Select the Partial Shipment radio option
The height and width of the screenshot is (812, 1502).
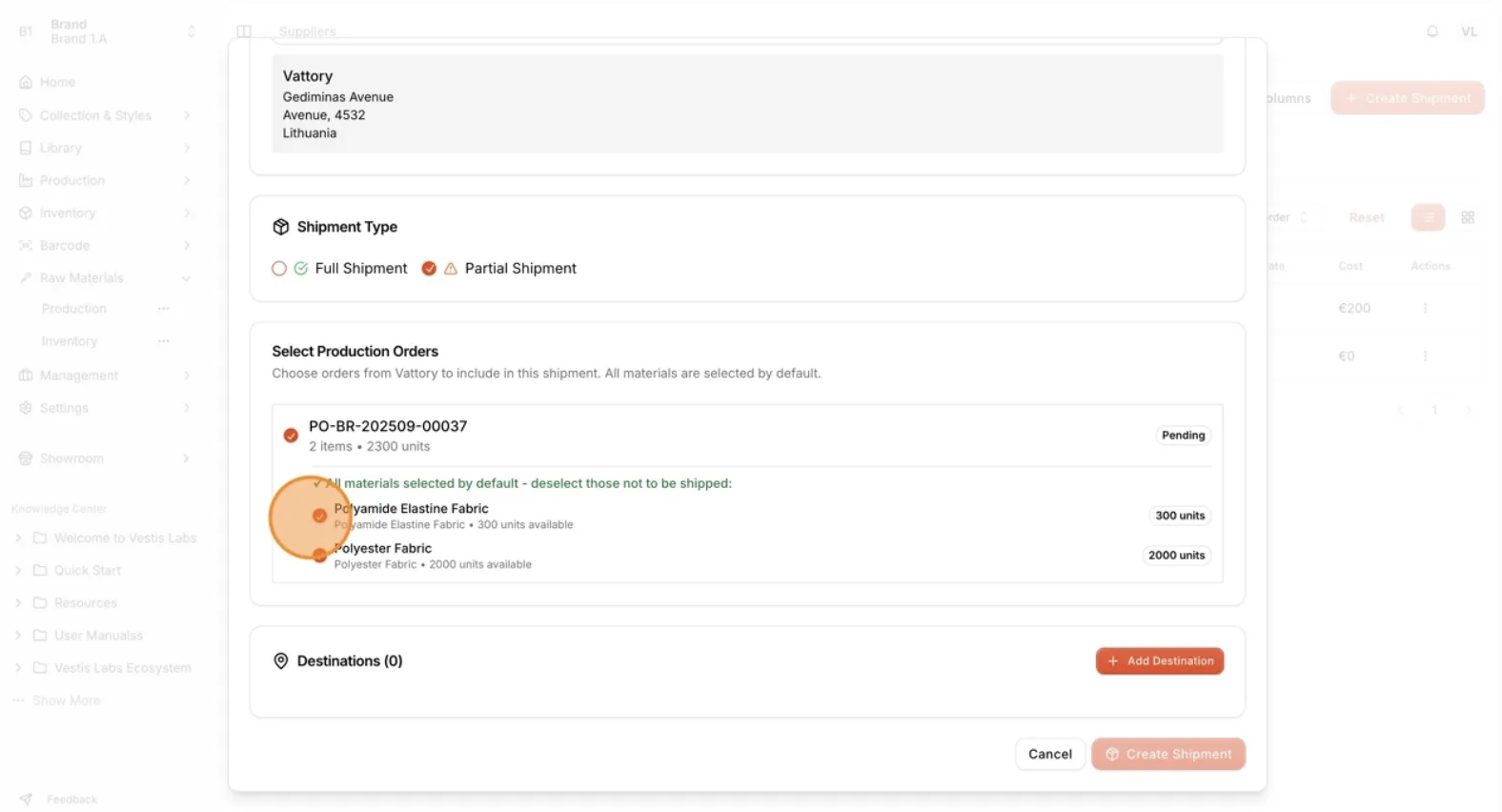pos(429,269)
